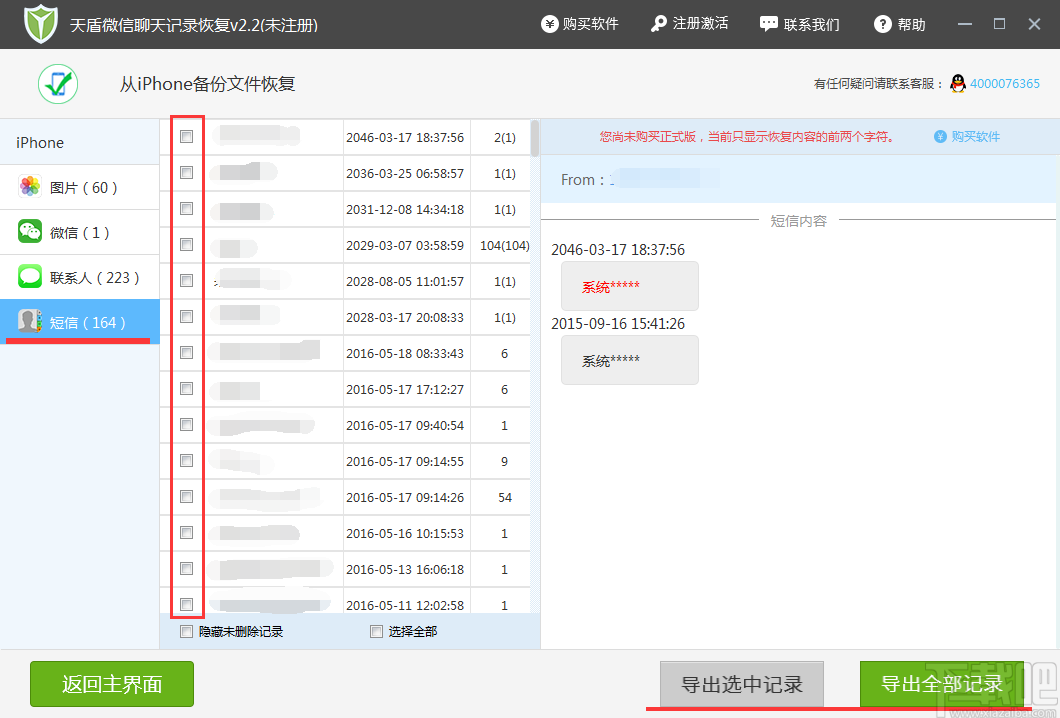Select count cell 9

point(504,461)
